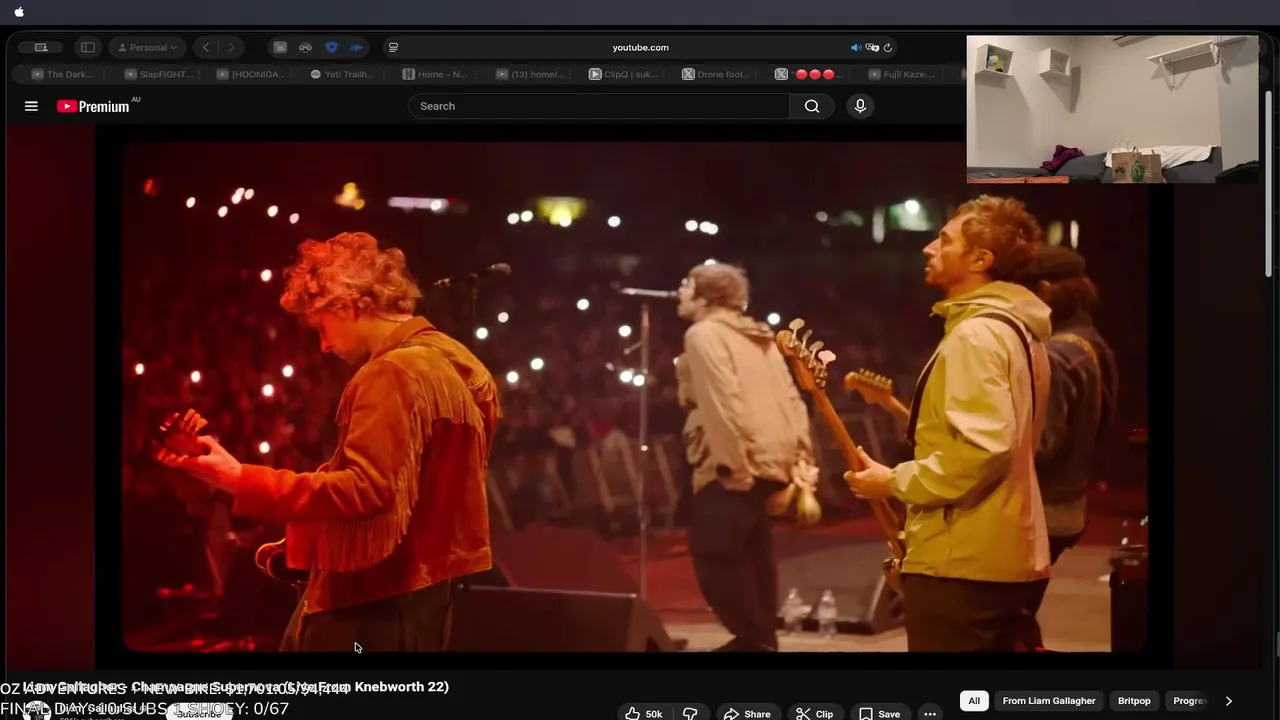Image resolution: width=1280 pixels, height=720 pixels.
Task: Select the All filter chip
Action: (x=974, y=701)
